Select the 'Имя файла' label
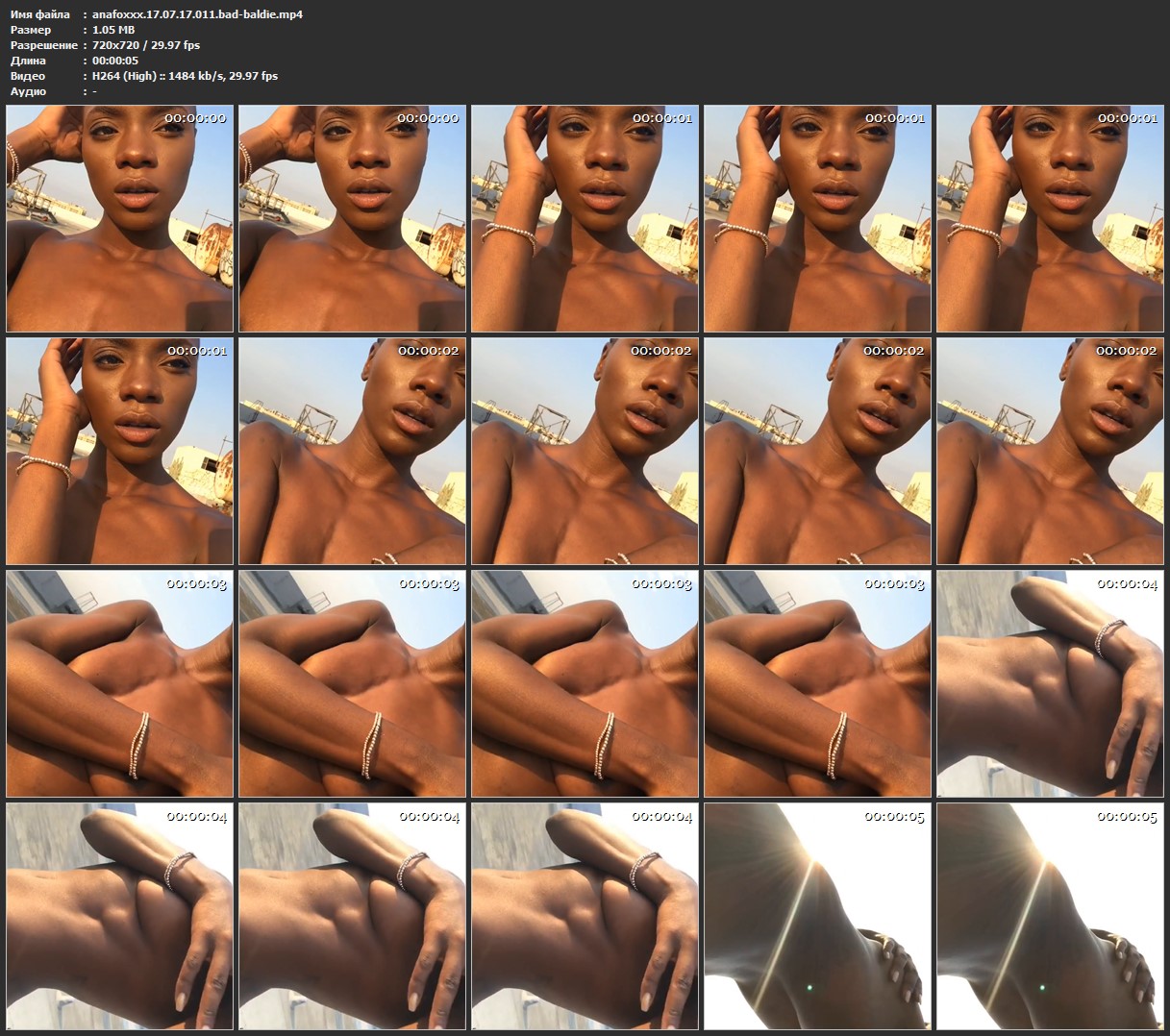Screen dimensions: 1170x1036 [x=39, y=14]
